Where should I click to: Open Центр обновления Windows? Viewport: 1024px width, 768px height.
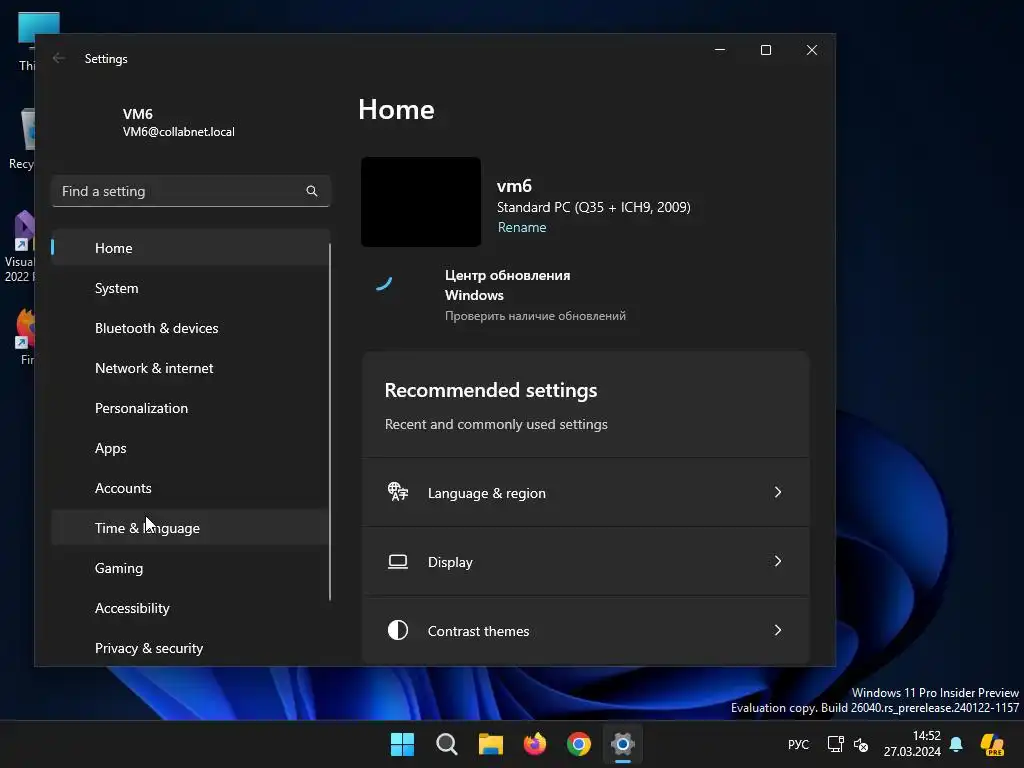(507, 285)
